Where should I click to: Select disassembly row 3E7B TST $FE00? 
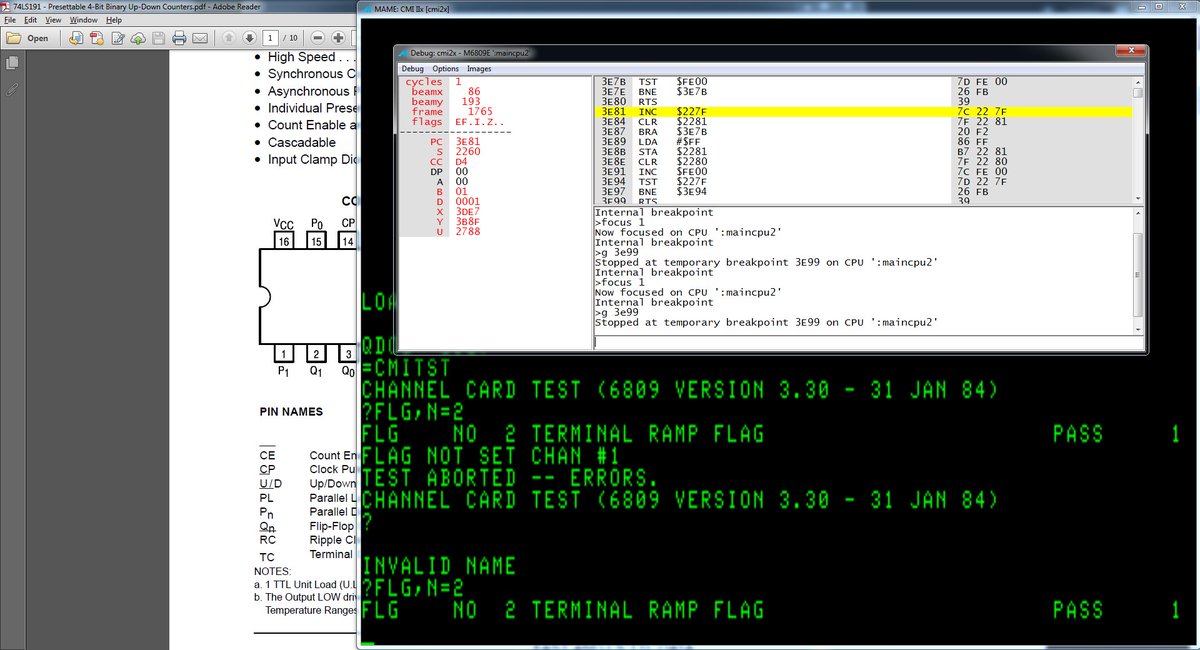point(863,82)
